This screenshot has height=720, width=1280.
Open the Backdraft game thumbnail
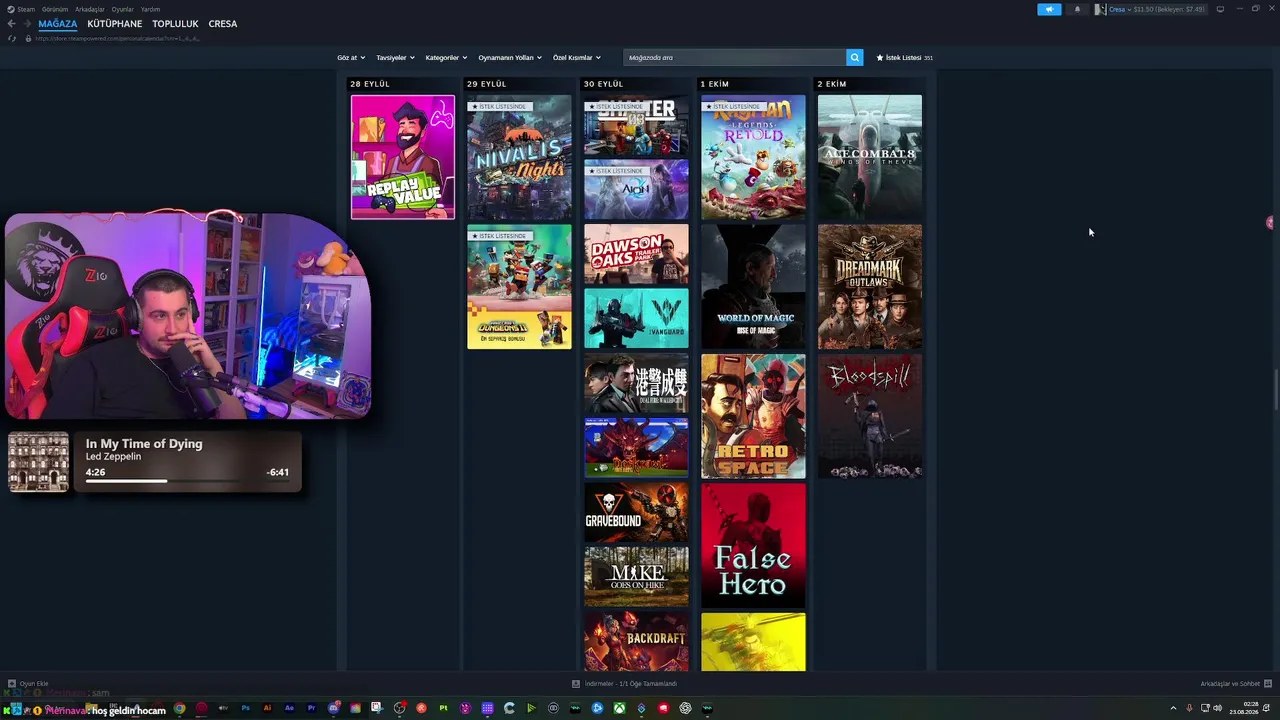pyautogui.click(x=636, y=641)
